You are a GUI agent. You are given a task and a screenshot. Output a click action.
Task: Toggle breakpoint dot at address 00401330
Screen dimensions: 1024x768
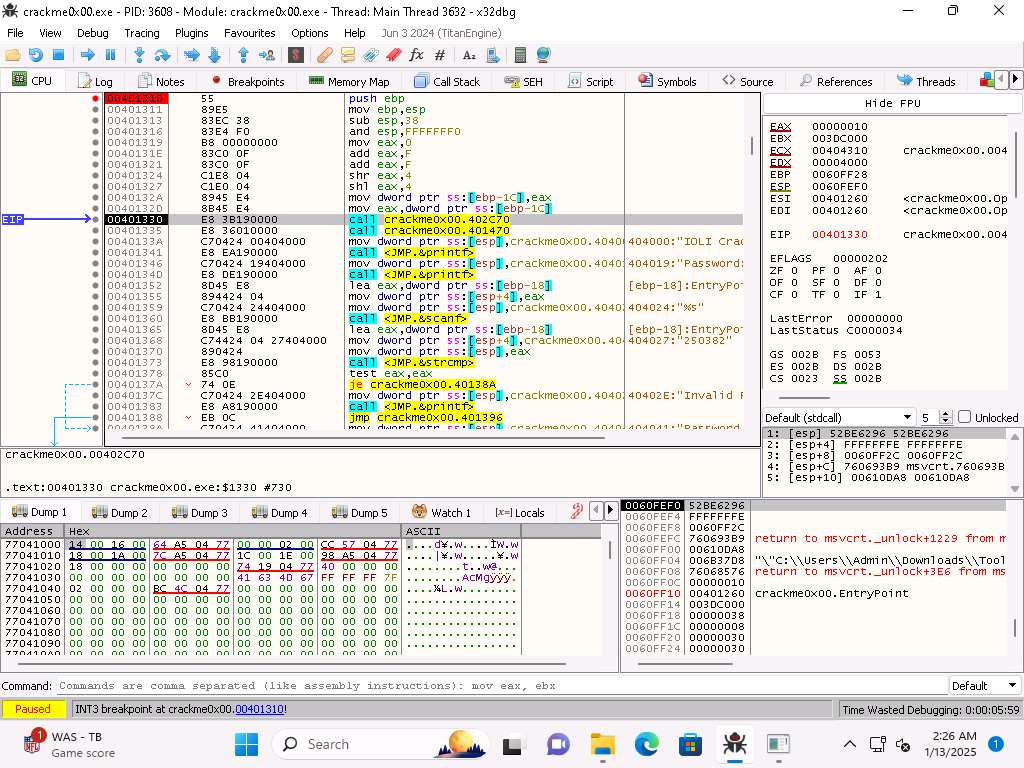96,219
